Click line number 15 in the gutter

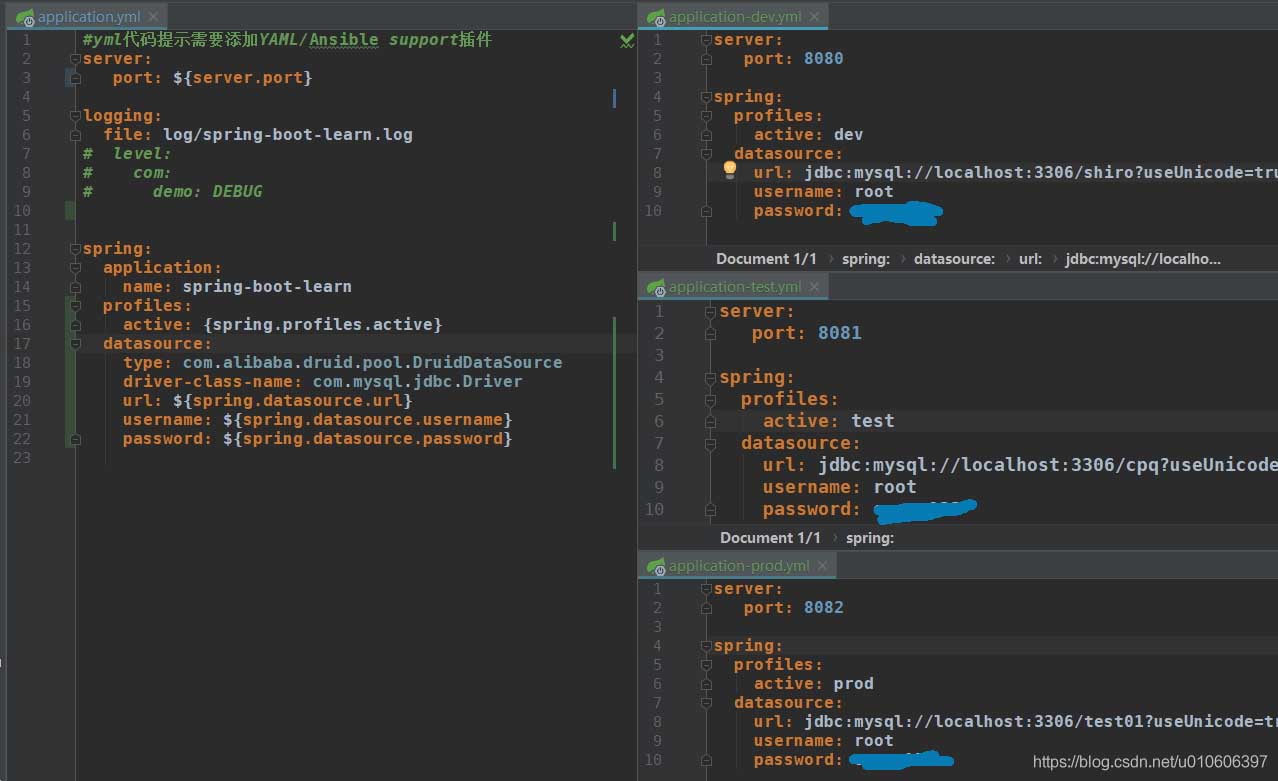coord(22,305)
